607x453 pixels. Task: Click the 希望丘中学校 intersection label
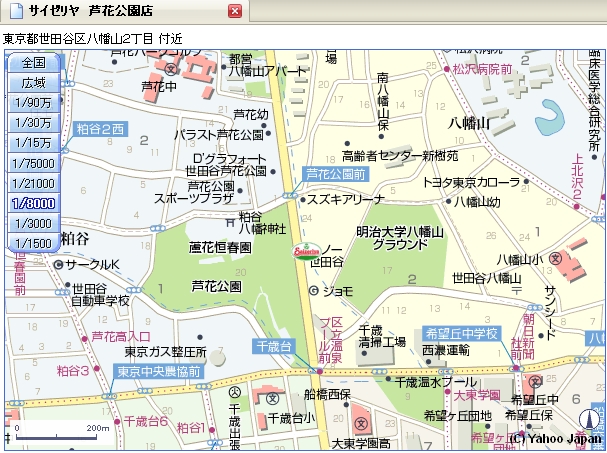[x=461, y=333]
